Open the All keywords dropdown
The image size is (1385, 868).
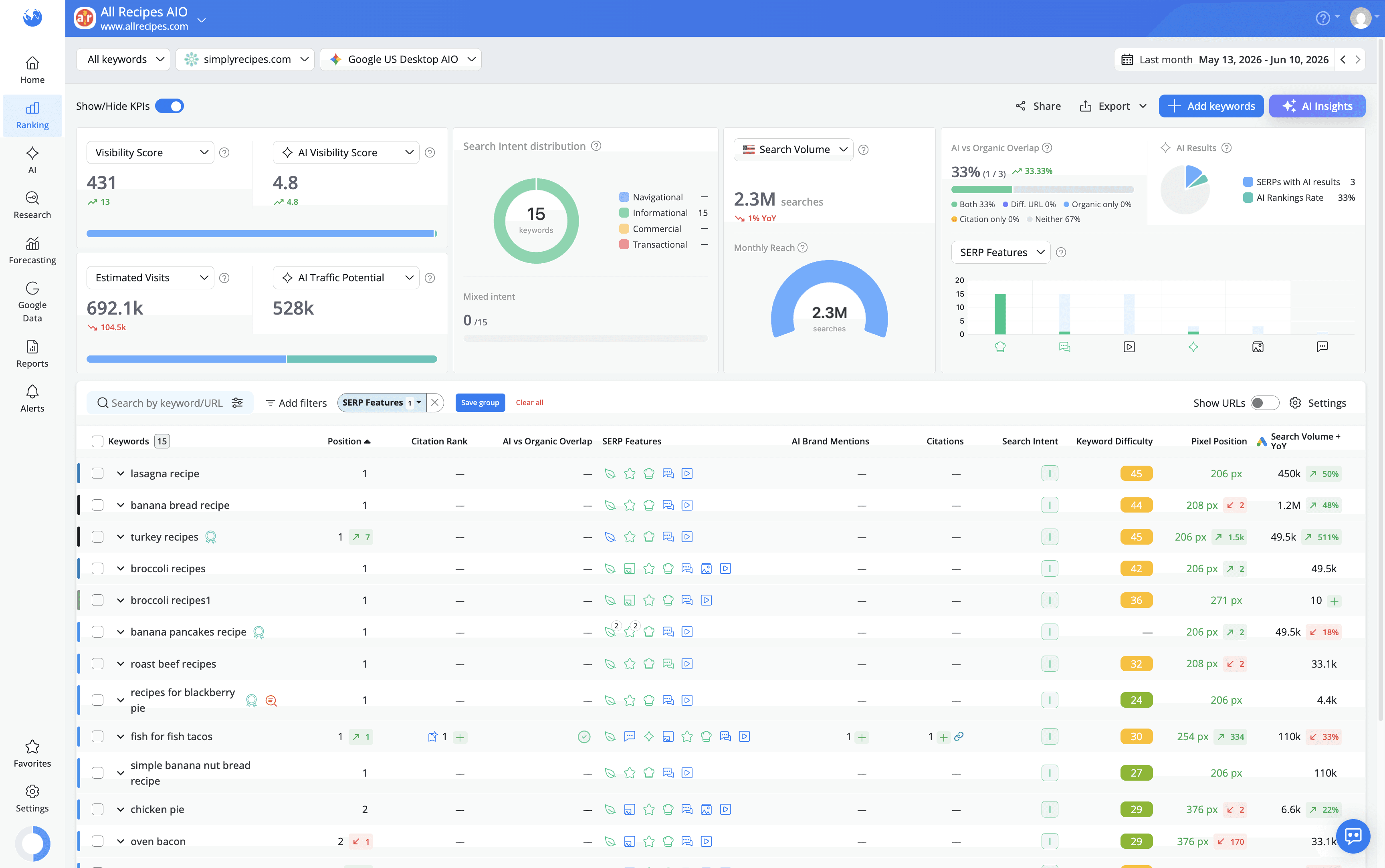point(123,59)
